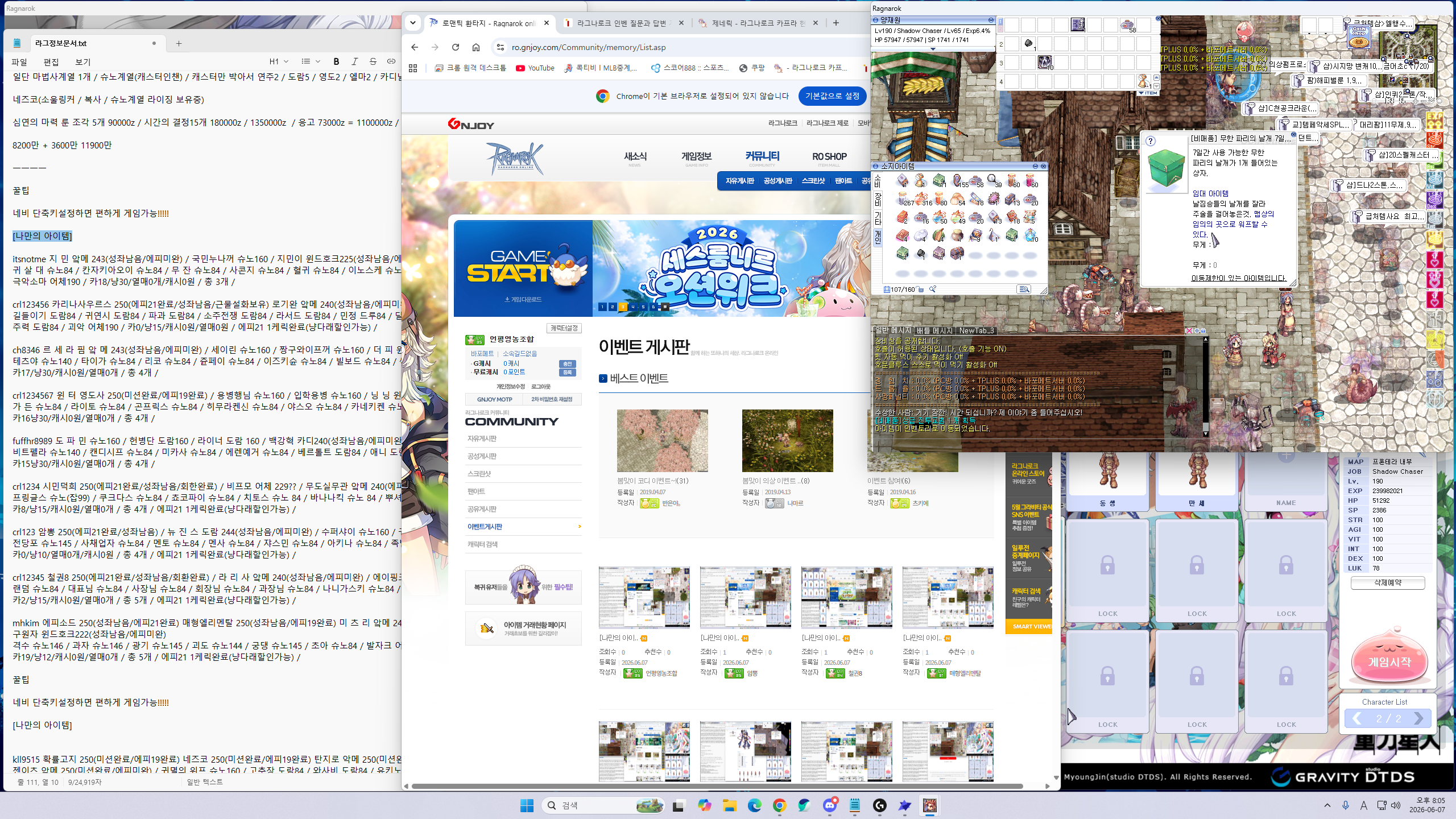The height and width of the screenshot is (819, 1456).
Task: Collapse the 양재원 character info window
Action: coord(991,20)
